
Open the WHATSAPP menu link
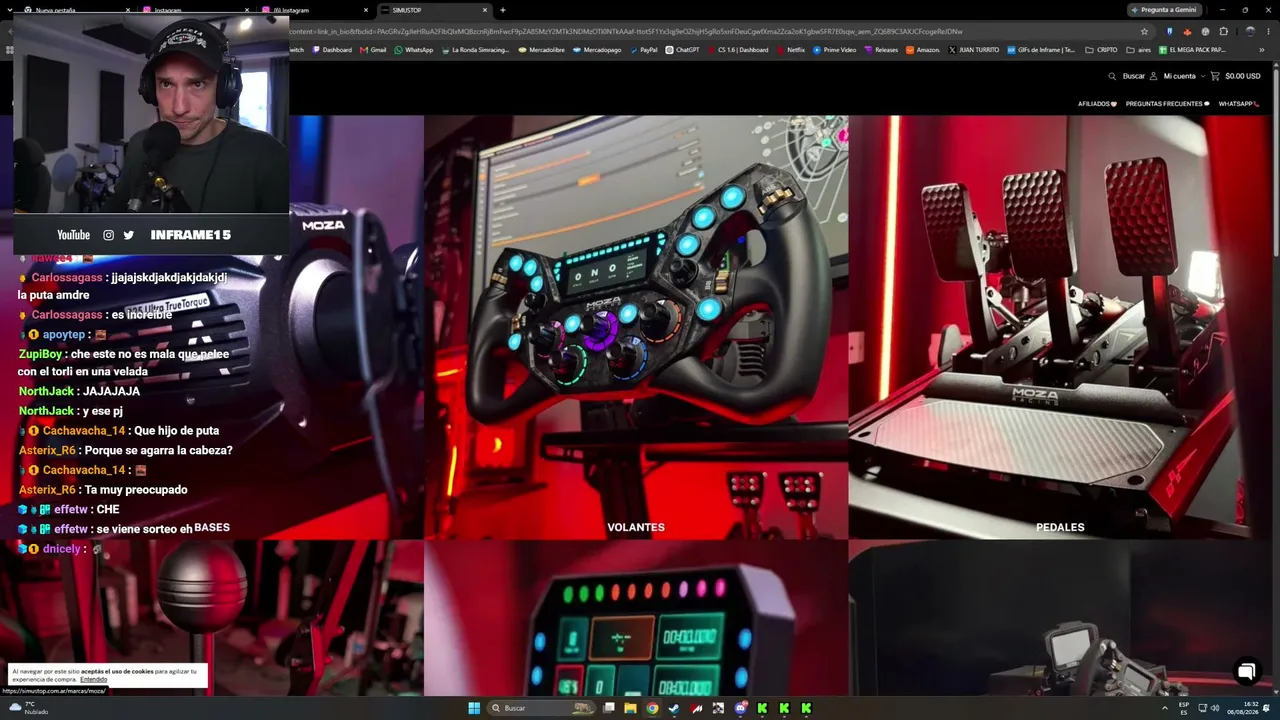[1238, 104]
